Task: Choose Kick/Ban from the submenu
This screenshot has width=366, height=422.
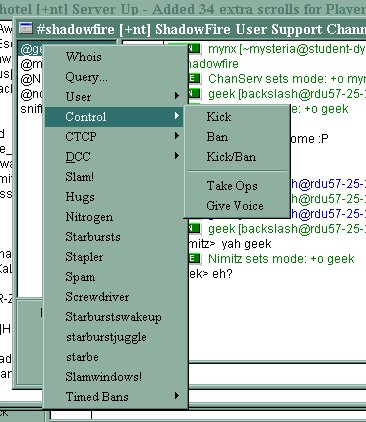Action: pyautogui.click(x=237, y=157)
